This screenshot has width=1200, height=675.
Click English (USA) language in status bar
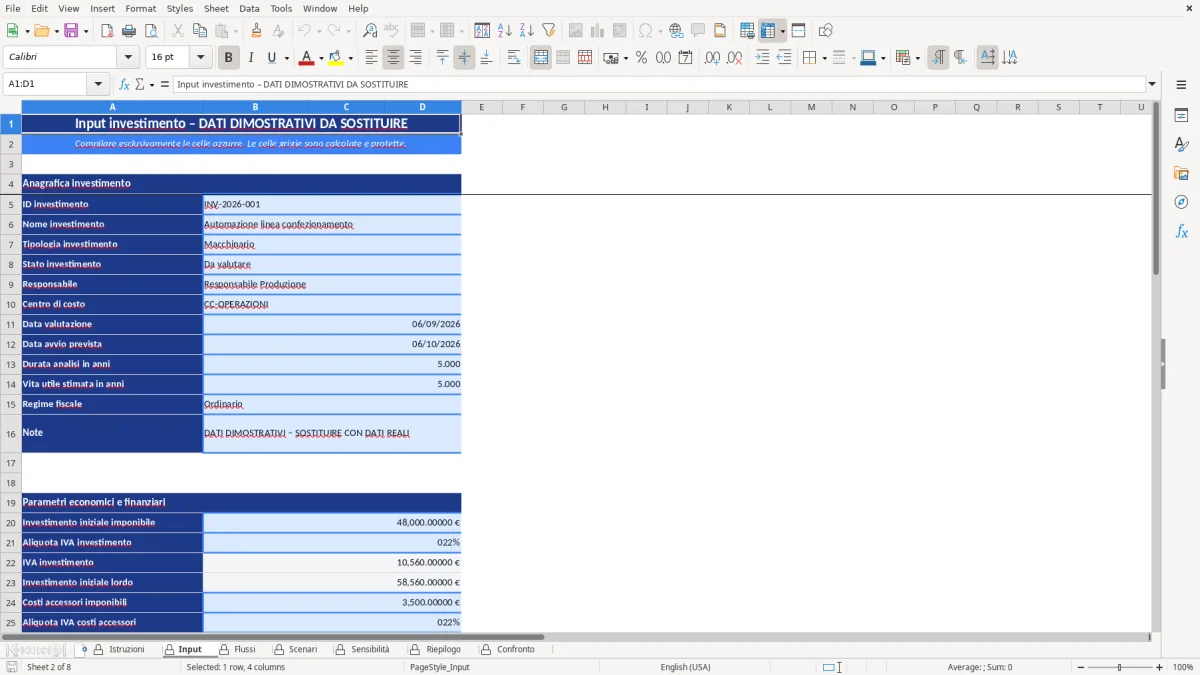(x=686, y=667)
